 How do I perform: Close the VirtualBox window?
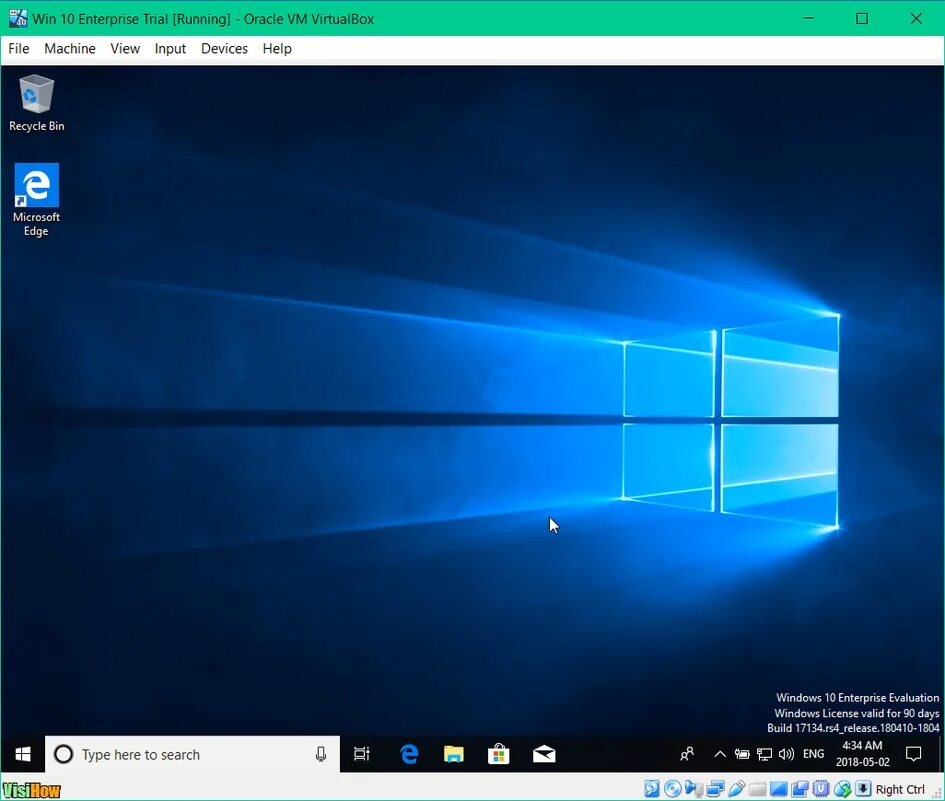coord(916,18)
